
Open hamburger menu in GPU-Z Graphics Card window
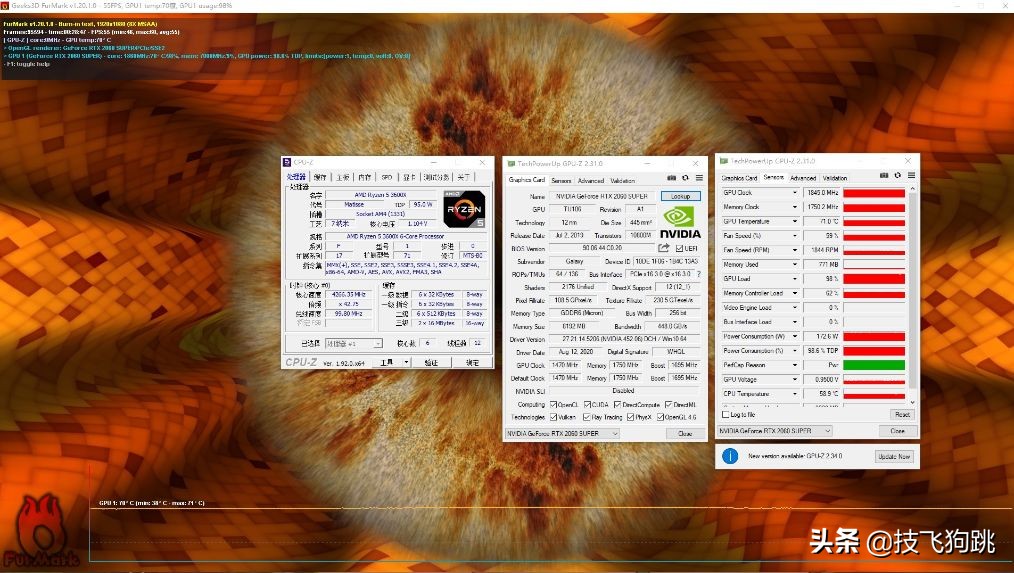click(699, 178)
